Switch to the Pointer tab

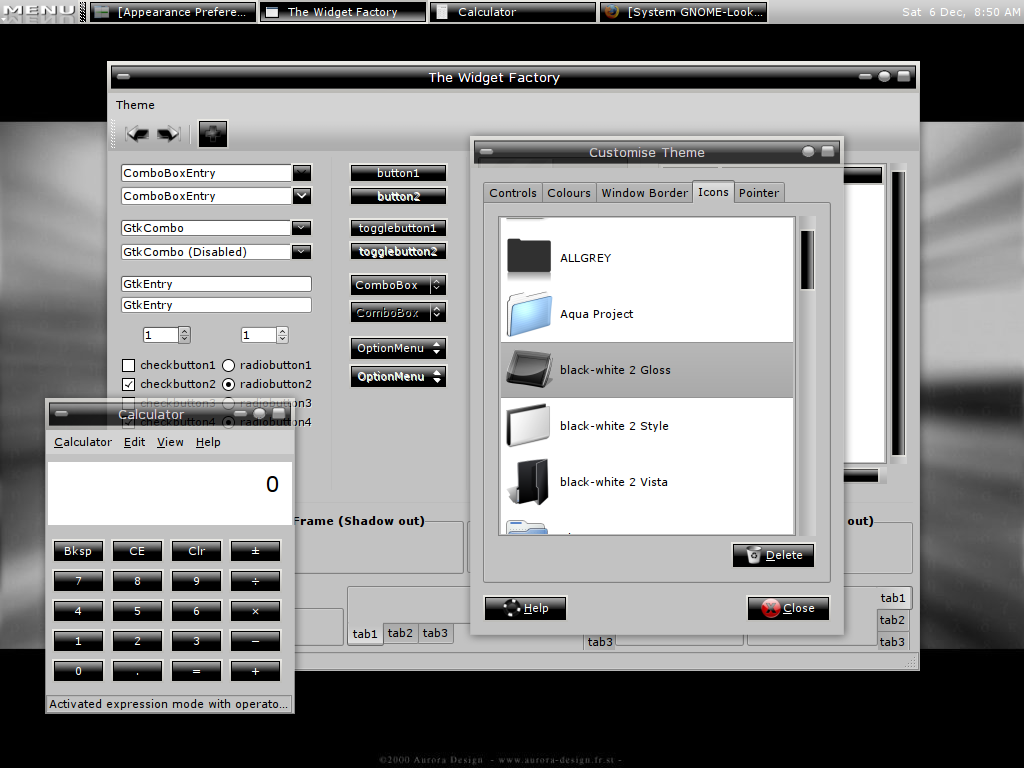click(759, 193)
